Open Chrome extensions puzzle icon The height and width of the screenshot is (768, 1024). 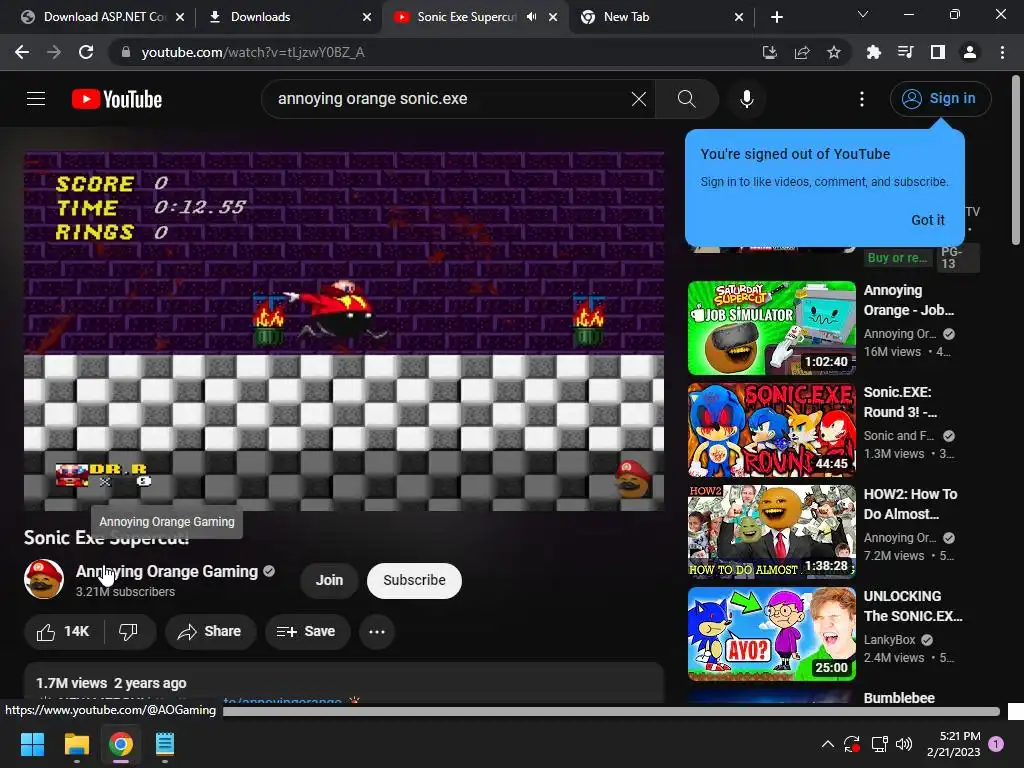coord(873,52)
